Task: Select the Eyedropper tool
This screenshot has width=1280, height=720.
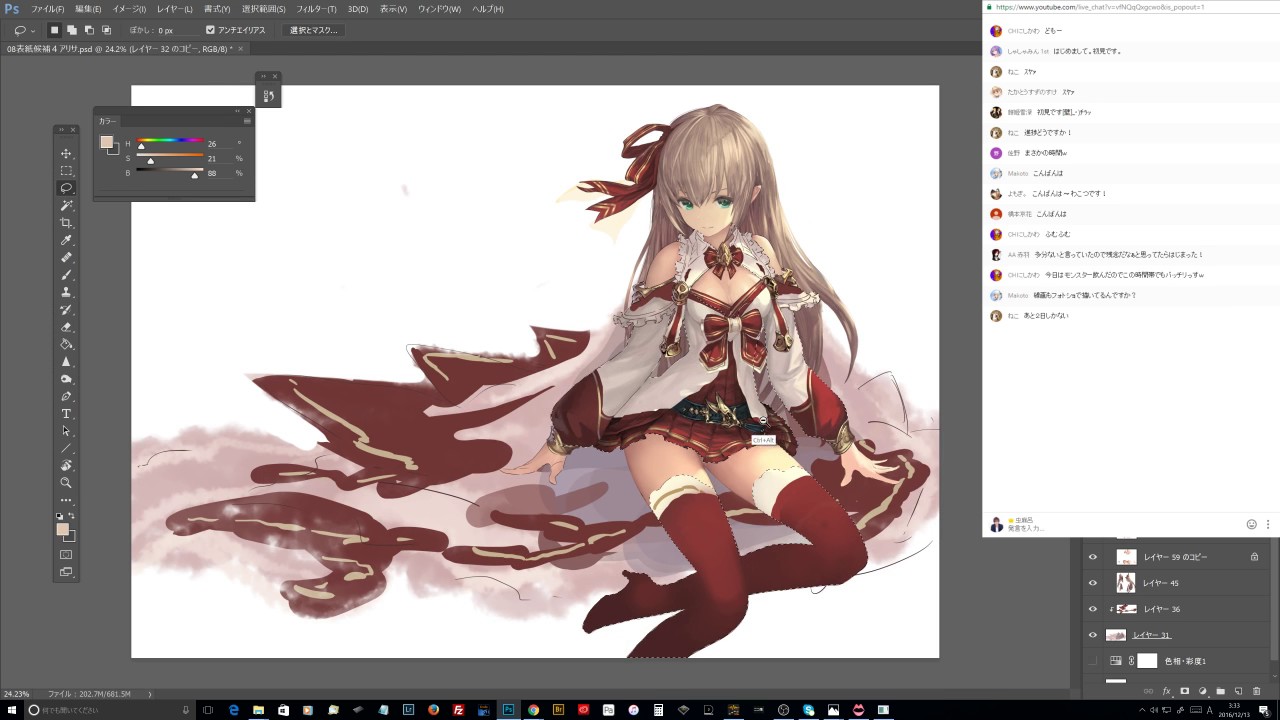Action: point(66,240)
